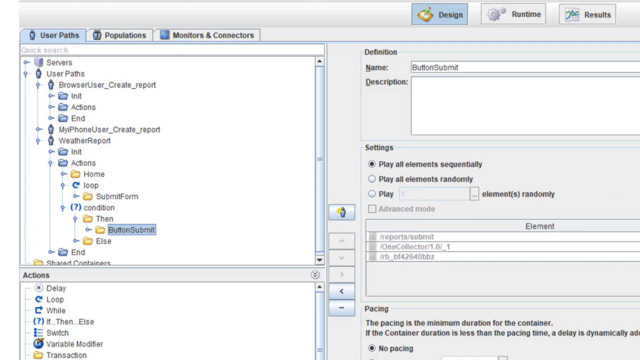Viewport: 640px width, 360px height.
Task: Click the left arrow button
Action: [x=342, y=291]
